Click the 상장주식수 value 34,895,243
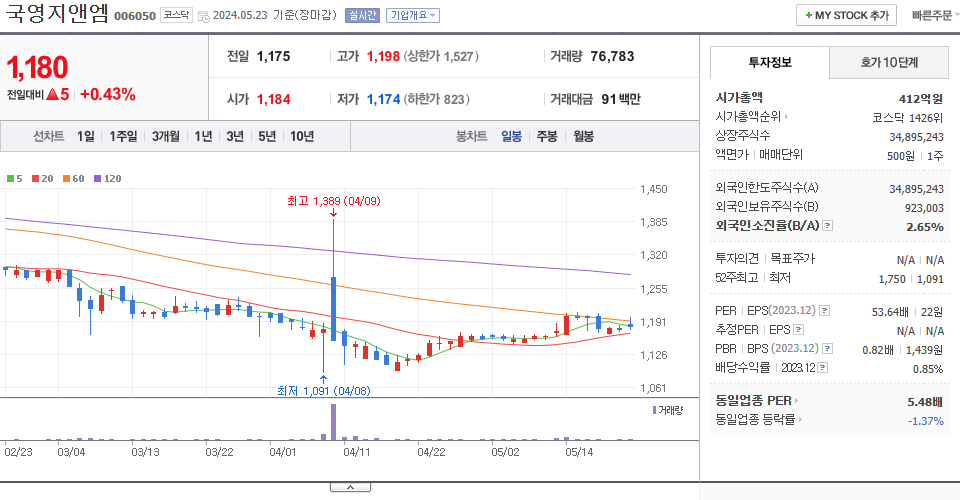This screenshot has height=500, width=960. (917, 137)
